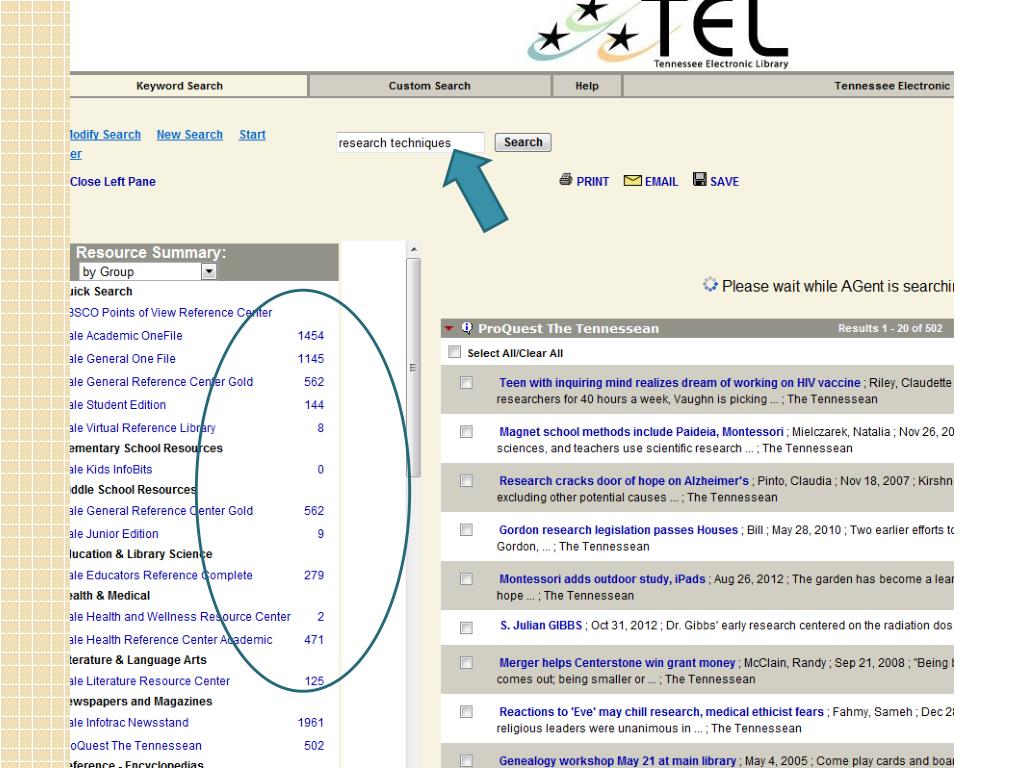Image resolution: width=1024 pixels, height=768 pixels.
Task: Click the 'research techniques' search field
Action: click(410, 142)
